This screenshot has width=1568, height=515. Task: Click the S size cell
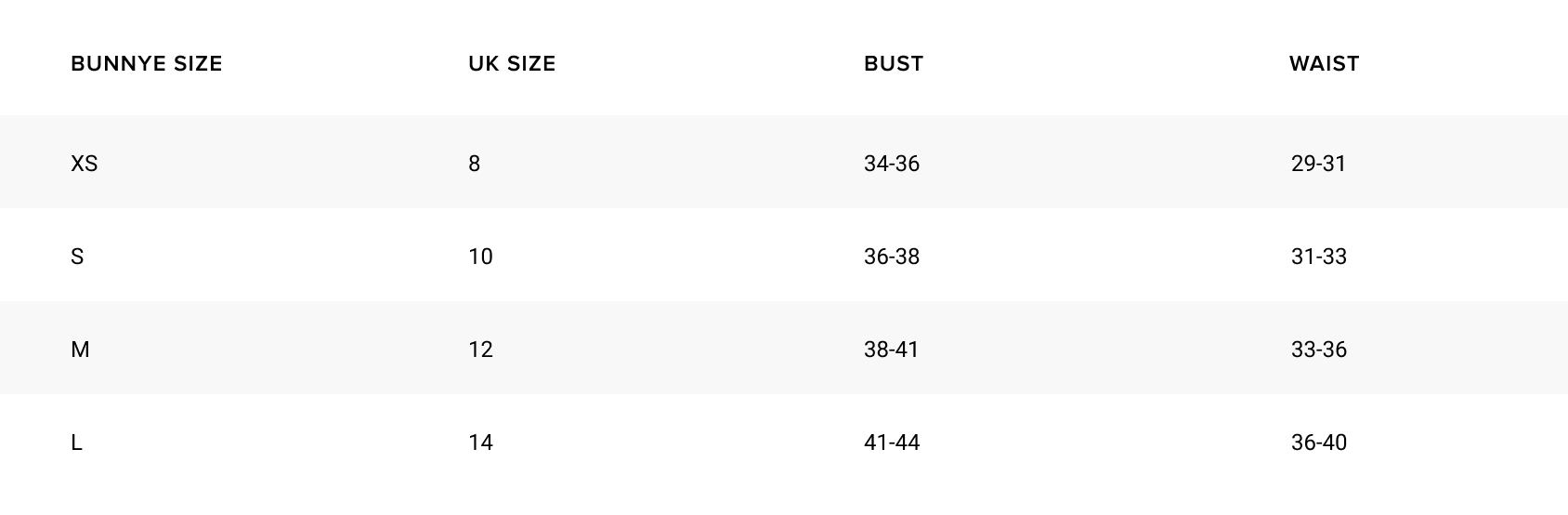coord(77,257)
